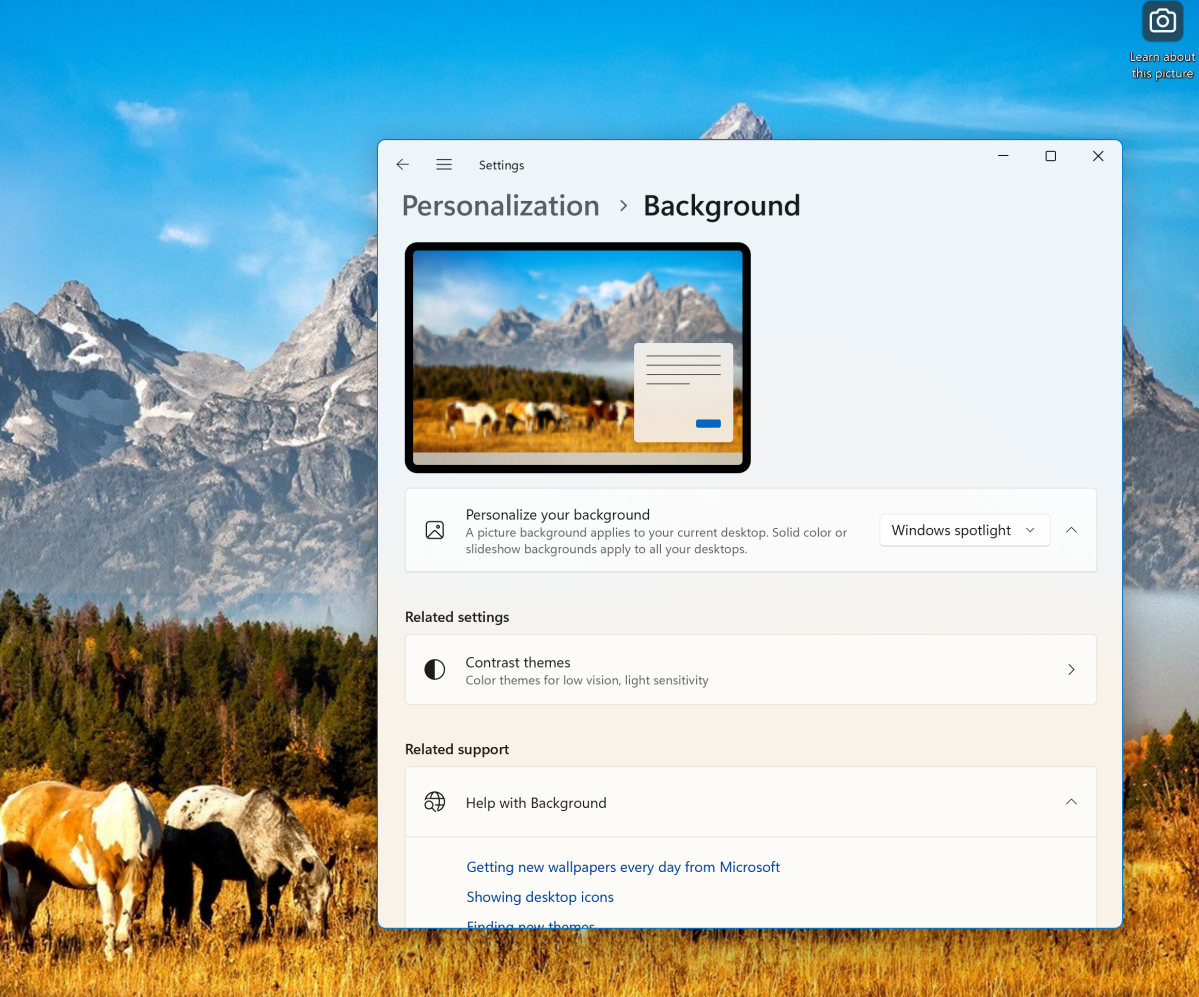The width and height of the screenshot is (1199, 997).
Task: Click the Background breadcrumb heading
Action: (722, 206)
